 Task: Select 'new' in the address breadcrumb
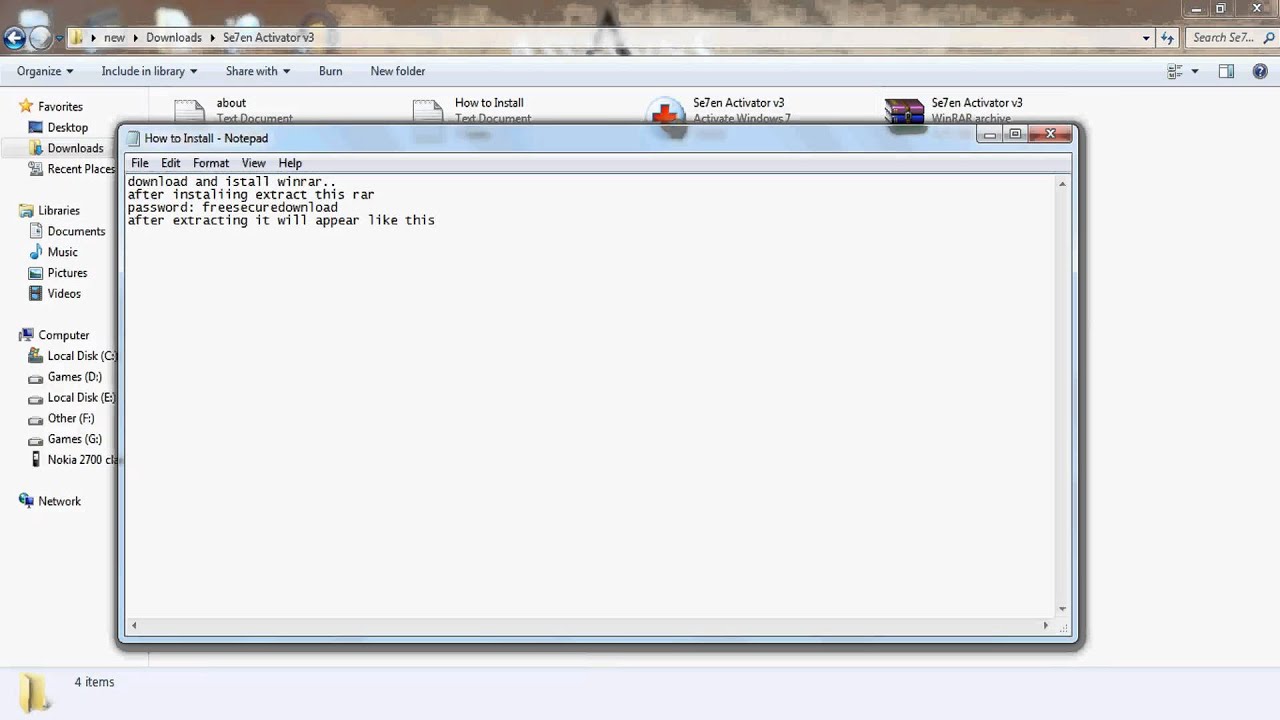tap(115, 38)
